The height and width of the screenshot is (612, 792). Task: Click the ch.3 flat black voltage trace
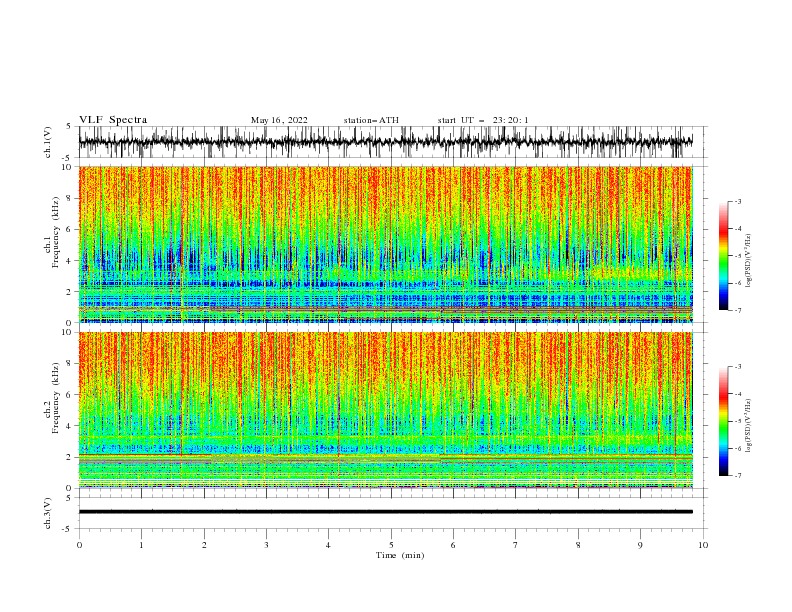tap(385, 512)
